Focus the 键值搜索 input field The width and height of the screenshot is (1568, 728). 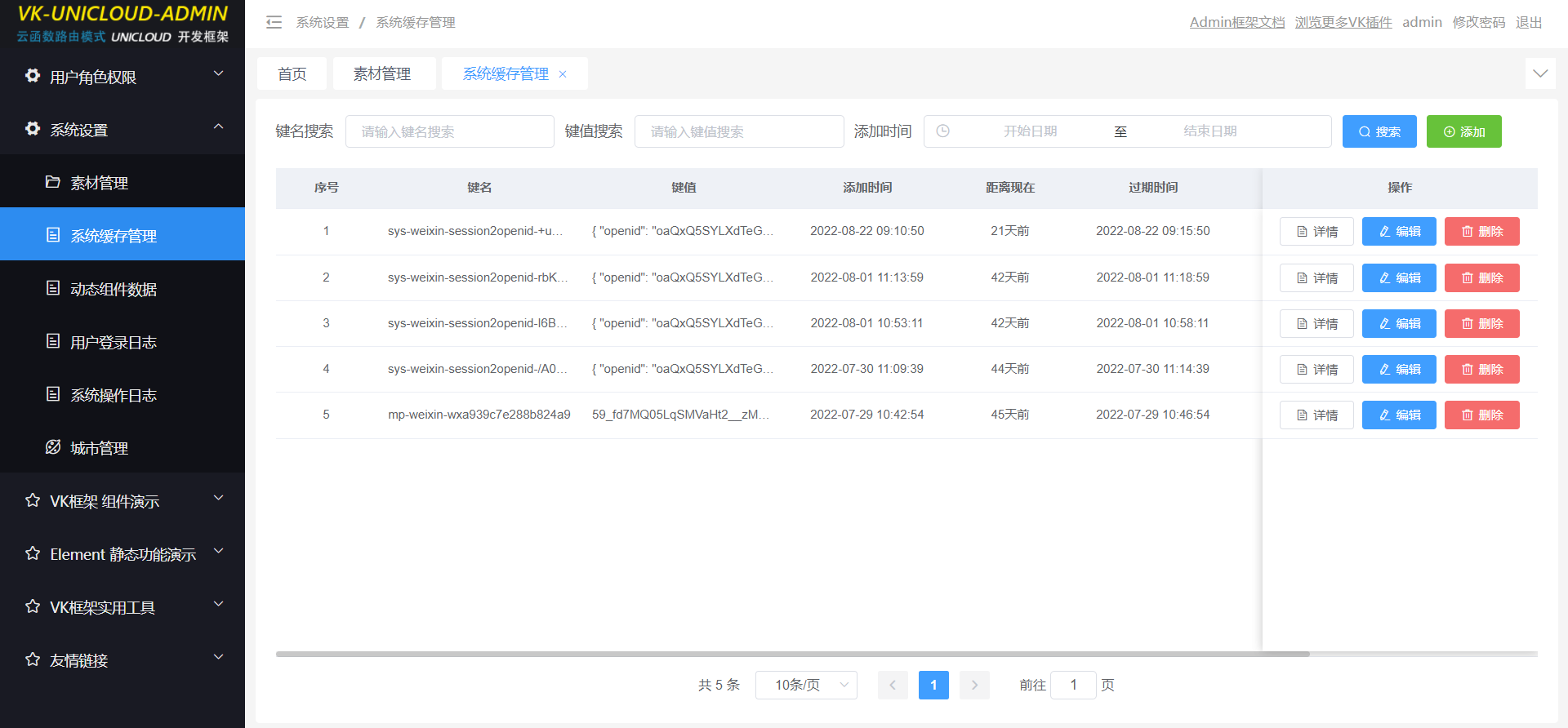[x=739, y=131]
